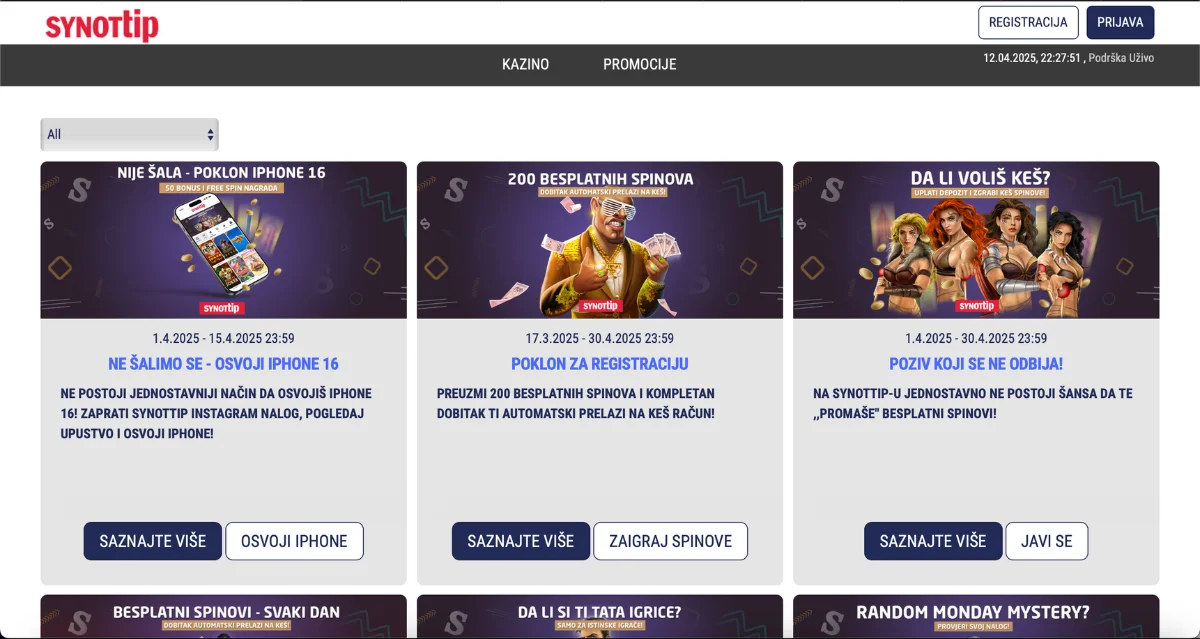1200x639 pixels.
Task: Click the SYNOTtip logo
Action: click(102, 24)
